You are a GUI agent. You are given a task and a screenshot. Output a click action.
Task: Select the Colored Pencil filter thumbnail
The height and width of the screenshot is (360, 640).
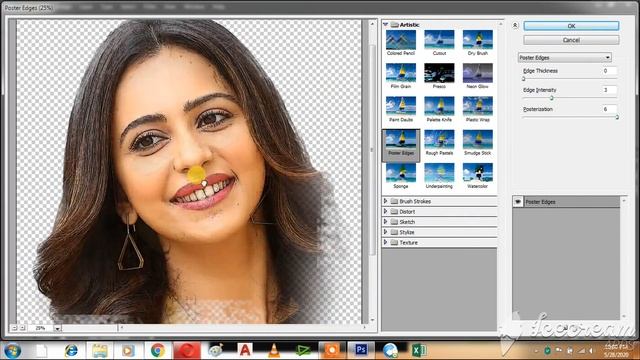[x=401, y=40]
